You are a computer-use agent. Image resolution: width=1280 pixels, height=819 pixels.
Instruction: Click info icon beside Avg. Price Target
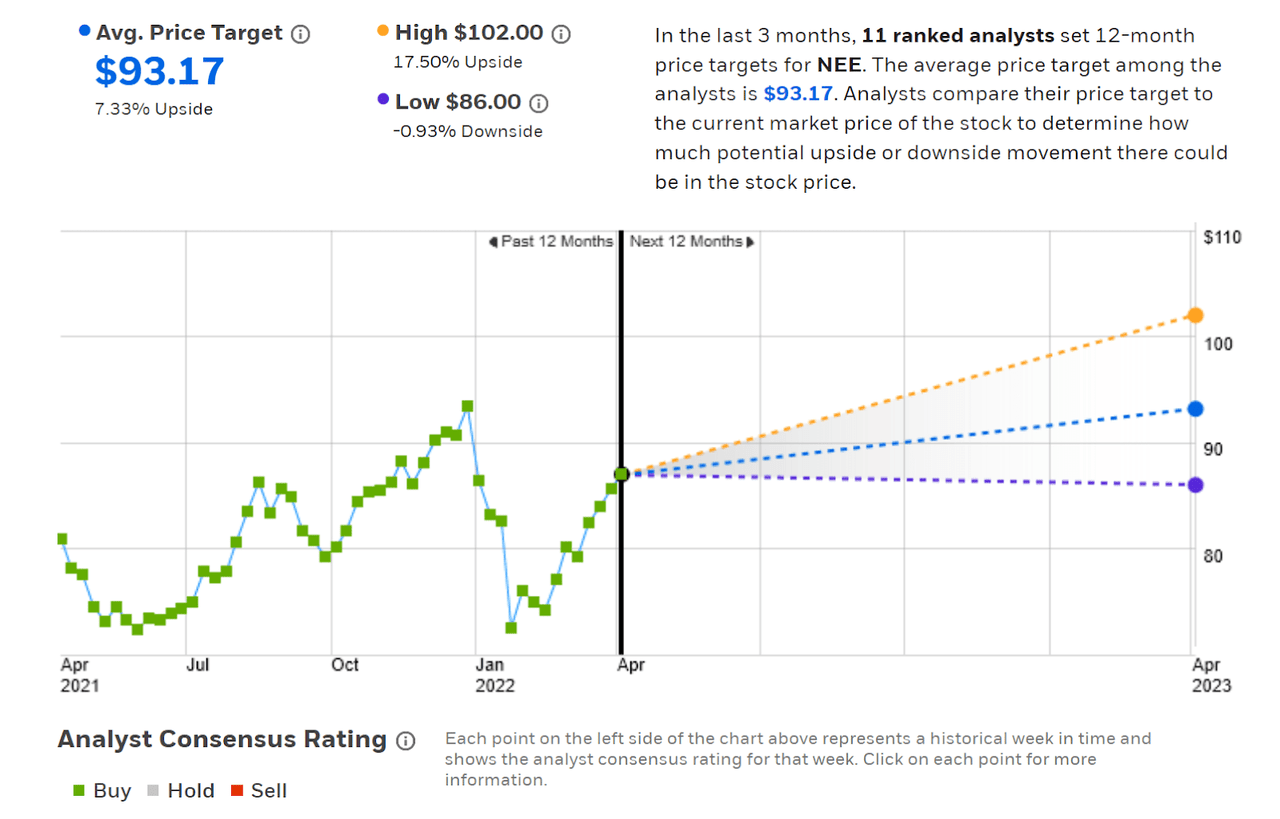tap(300, 34)
